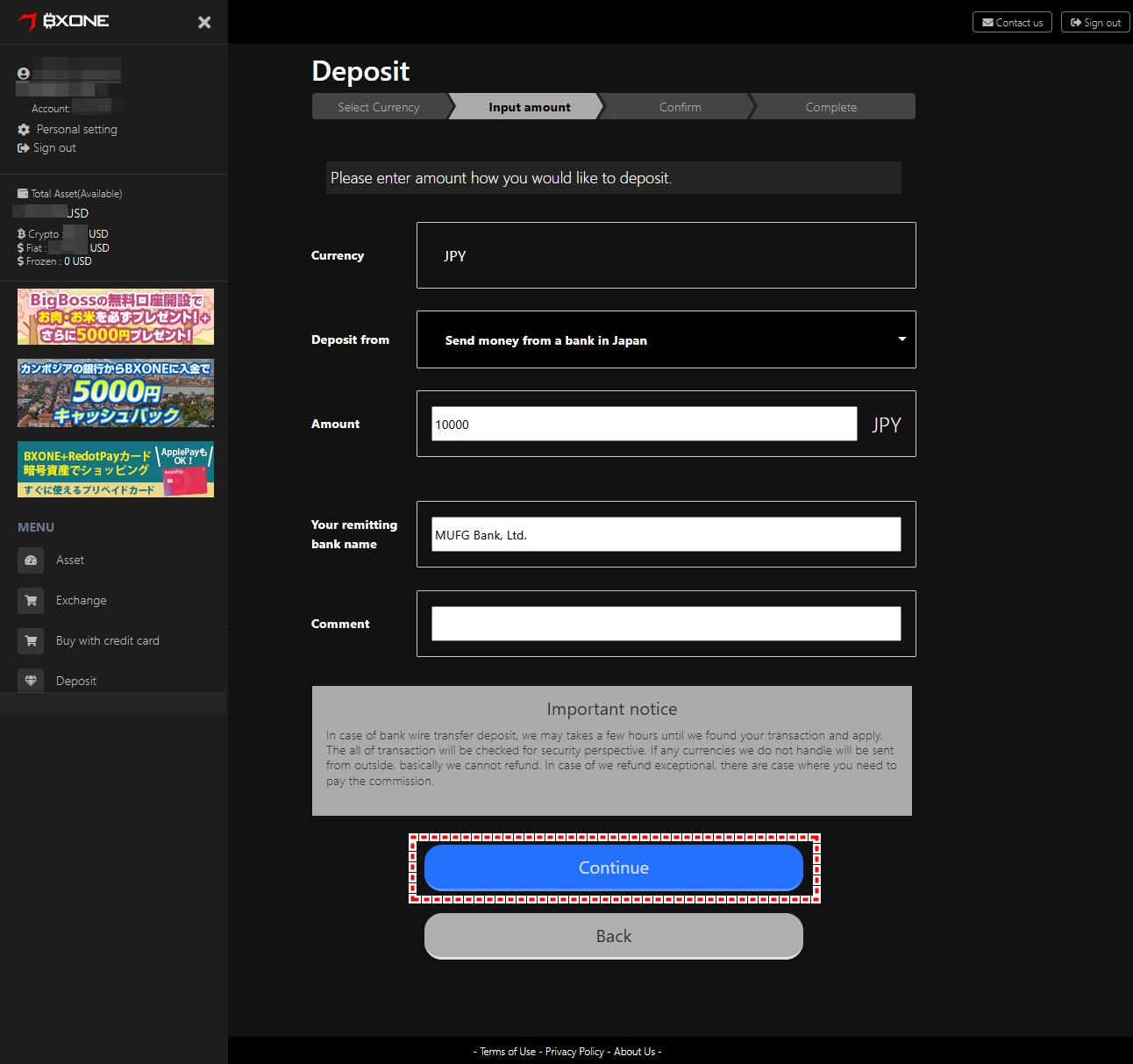Click the Comment text box
The width and height of the screenshot is (1133, 1064).
pyautogui.click(x=666, y=624)
